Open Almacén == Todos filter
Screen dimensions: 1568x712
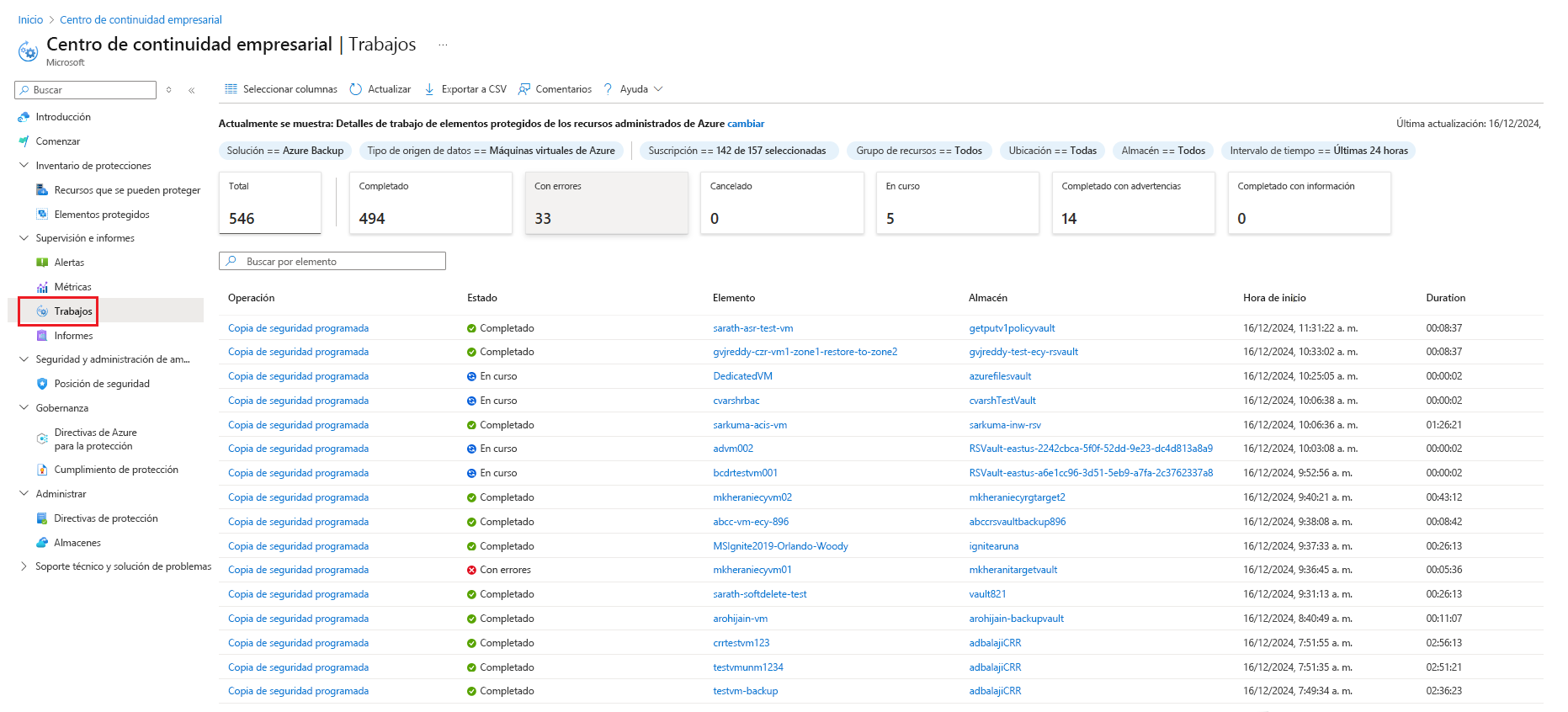1163,151
